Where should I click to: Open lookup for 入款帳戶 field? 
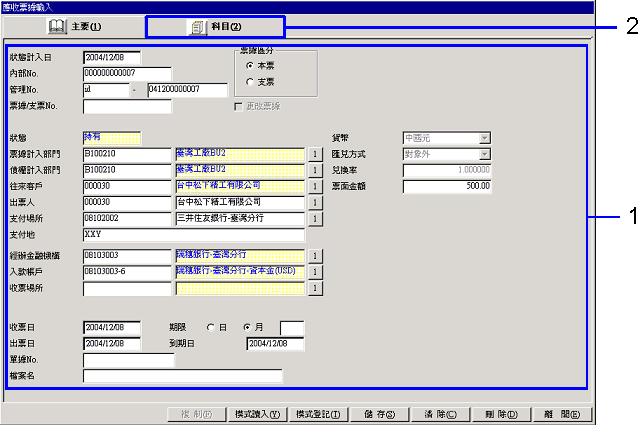314,272
